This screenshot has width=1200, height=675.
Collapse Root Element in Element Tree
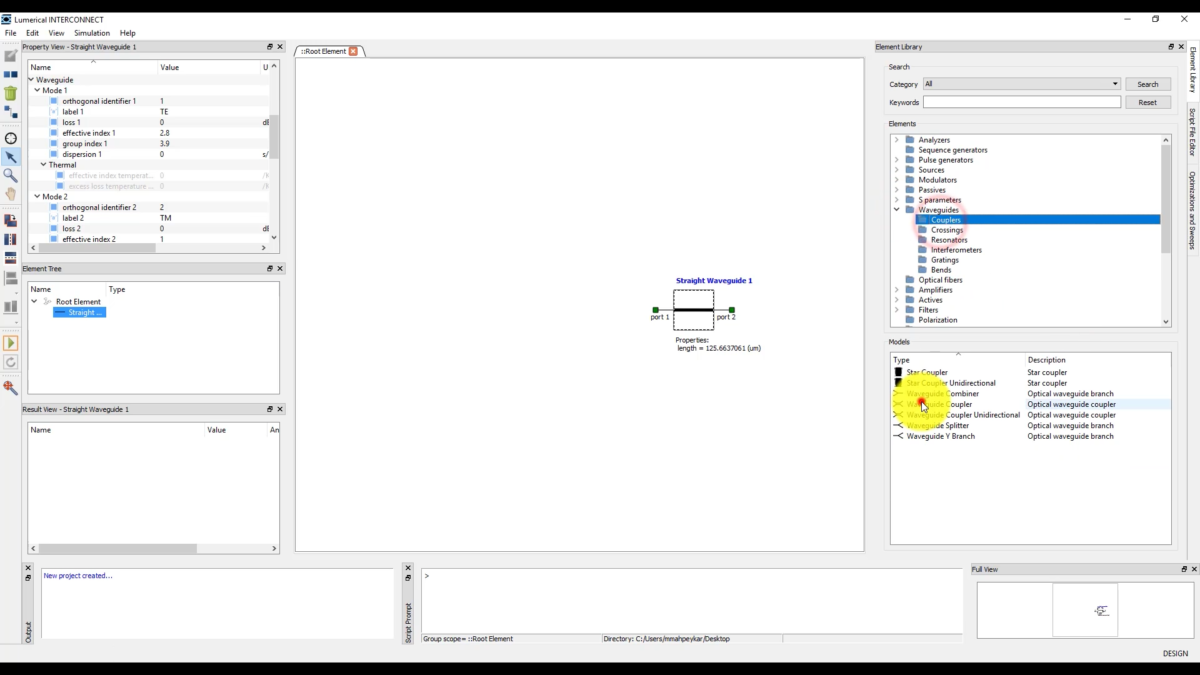click(34, 301)
